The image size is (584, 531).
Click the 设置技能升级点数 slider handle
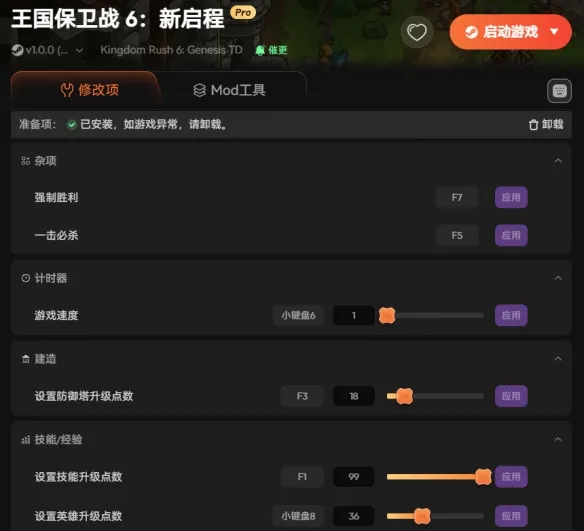483,477
